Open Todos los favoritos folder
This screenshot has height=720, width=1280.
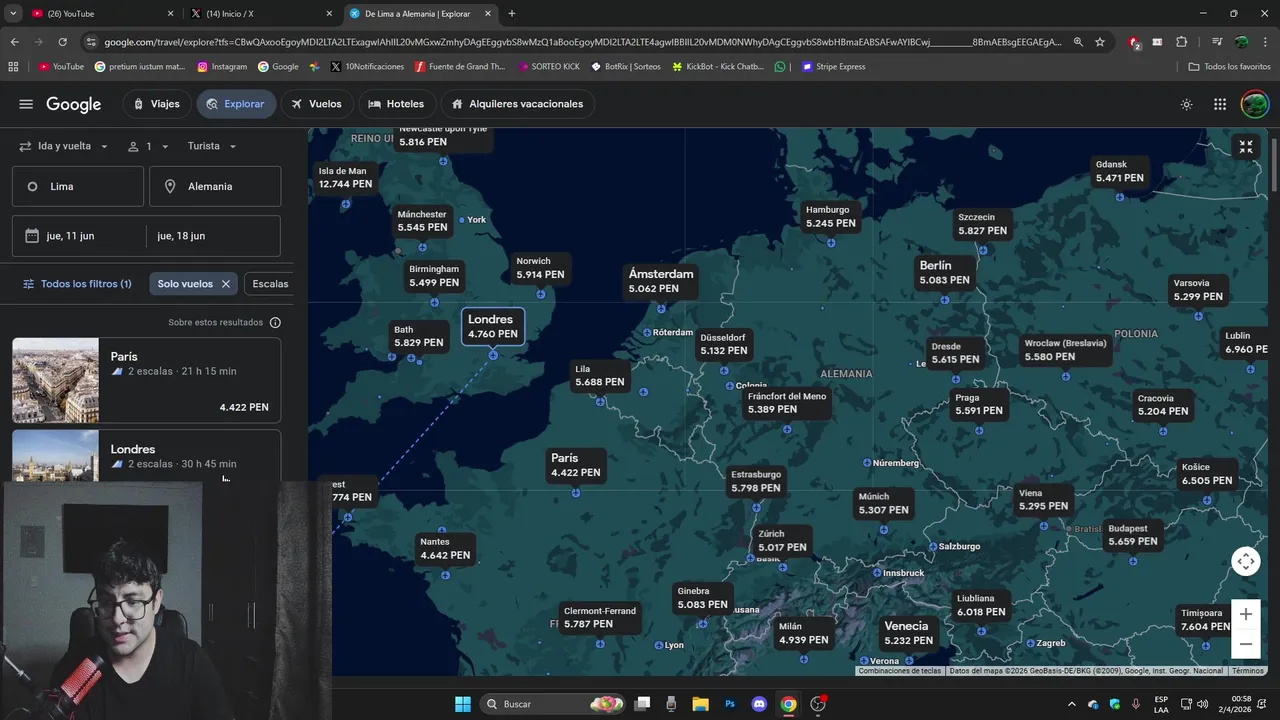[1229, 67]
